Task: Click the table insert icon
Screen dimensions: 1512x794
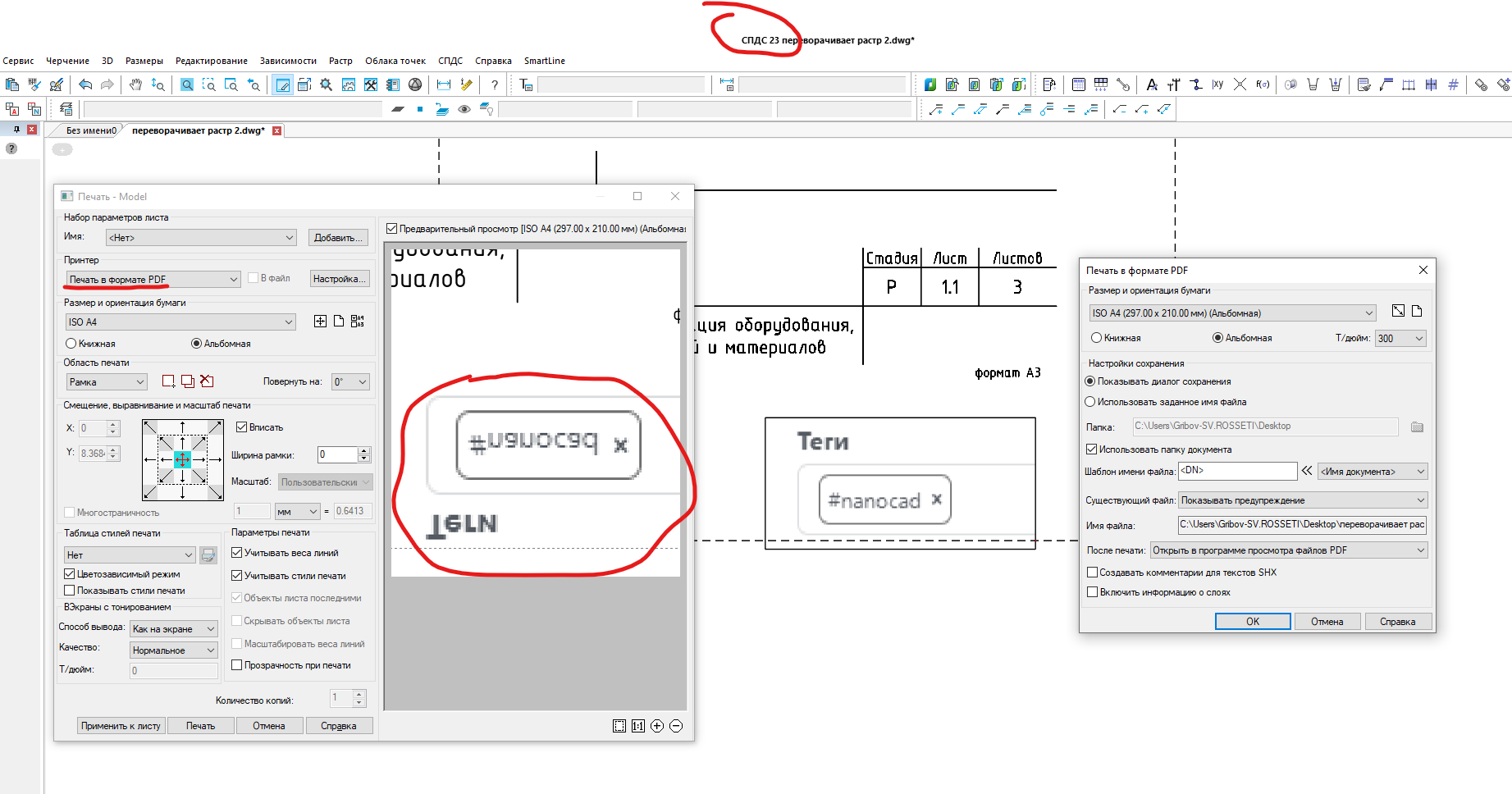Action: (1079, 84)
